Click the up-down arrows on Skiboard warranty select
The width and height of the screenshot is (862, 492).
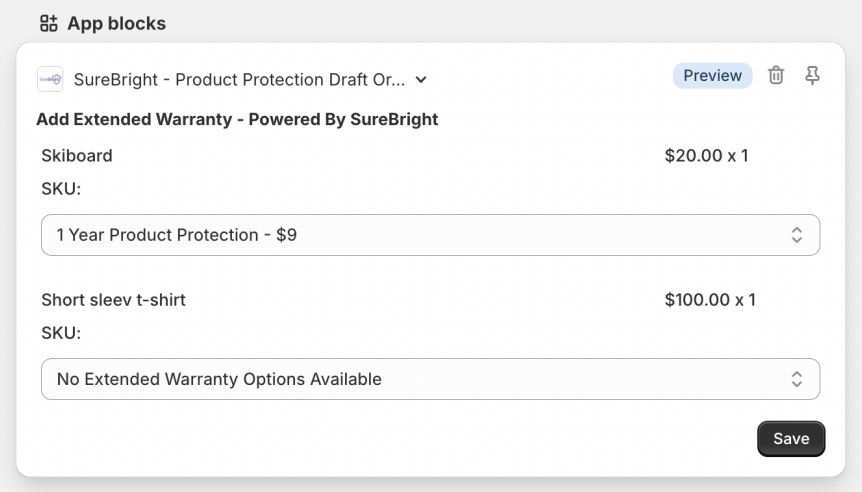tap(797, 235)
